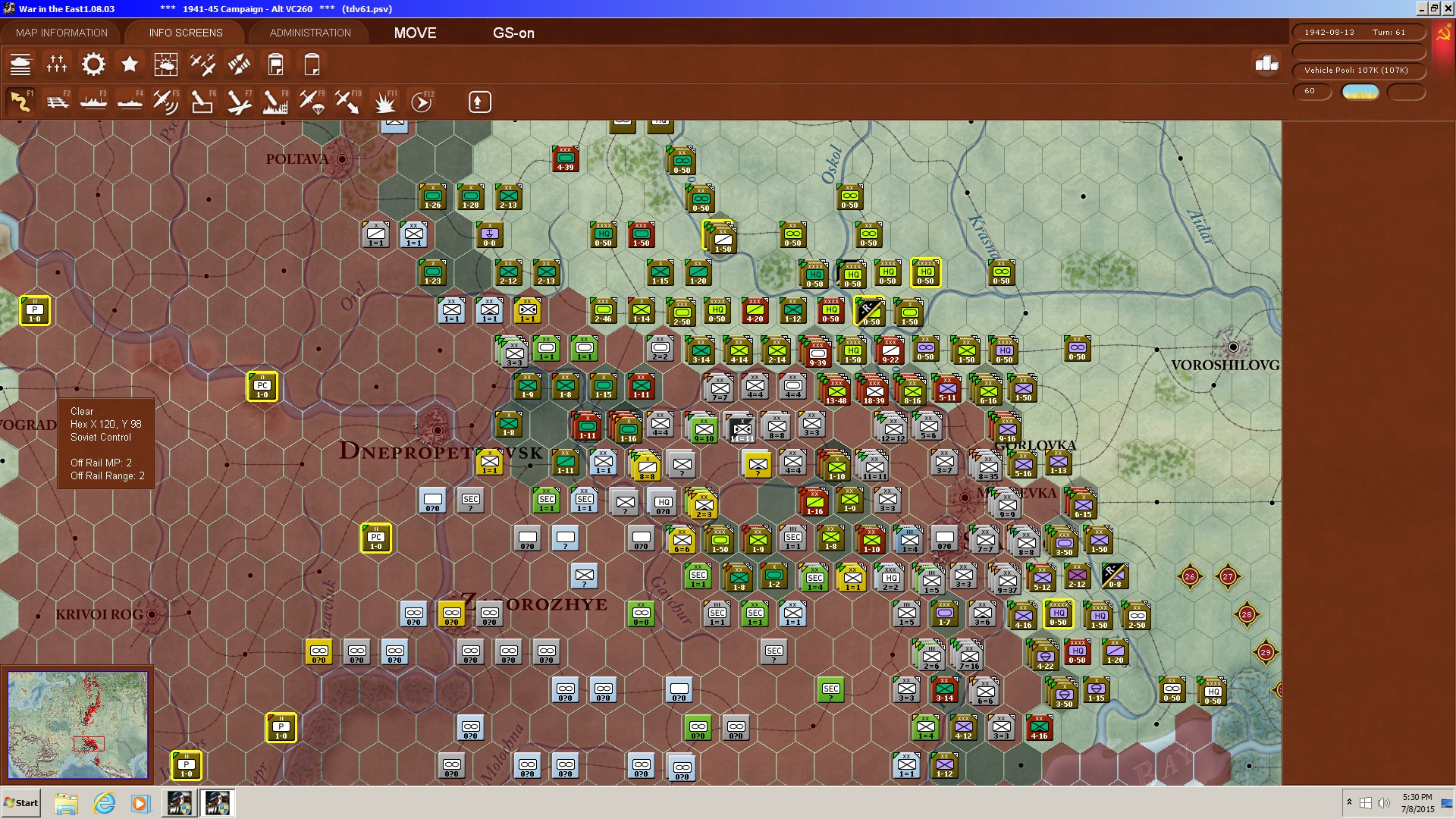
Task: Open the Windows Start menu
Action: [x=20, y=803]
